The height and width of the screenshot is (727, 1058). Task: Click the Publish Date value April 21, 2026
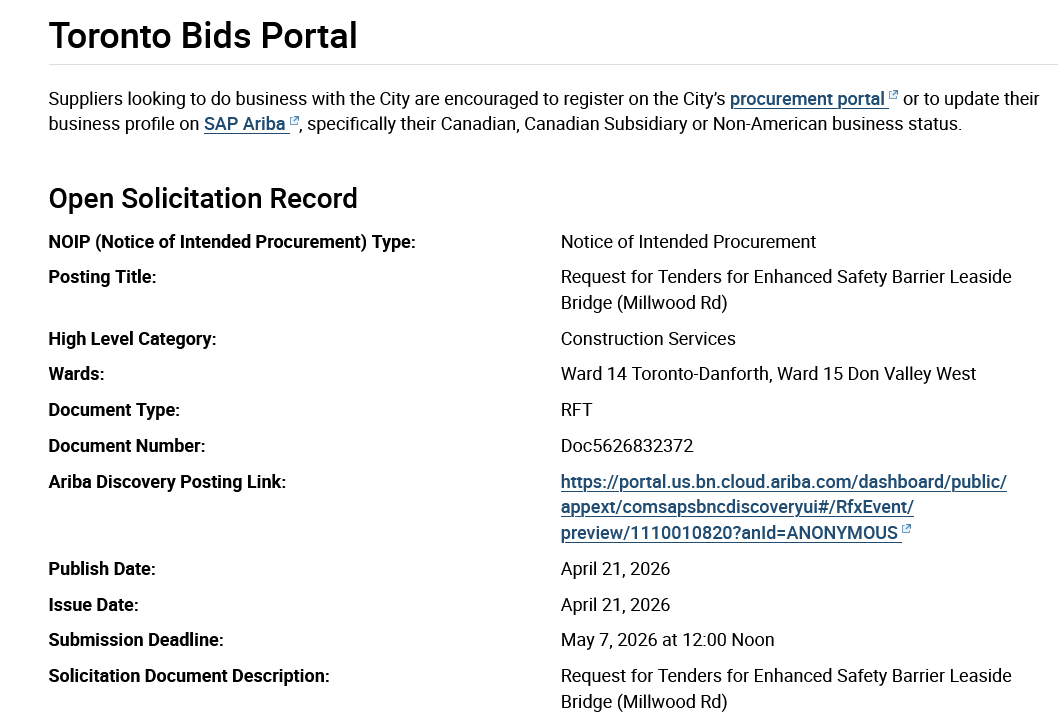pyautogui.click(x=615, y=569)
